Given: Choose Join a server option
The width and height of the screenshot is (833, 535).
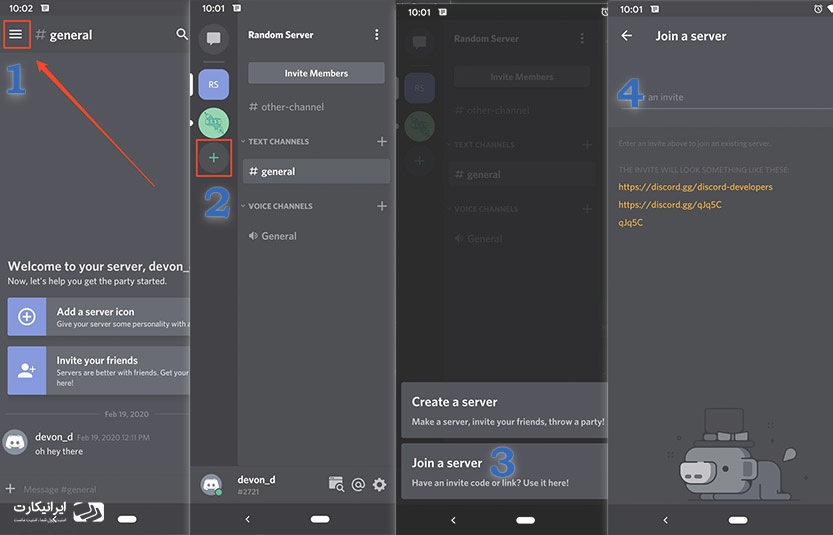Looking at the screenshot, I should point(504,471).
